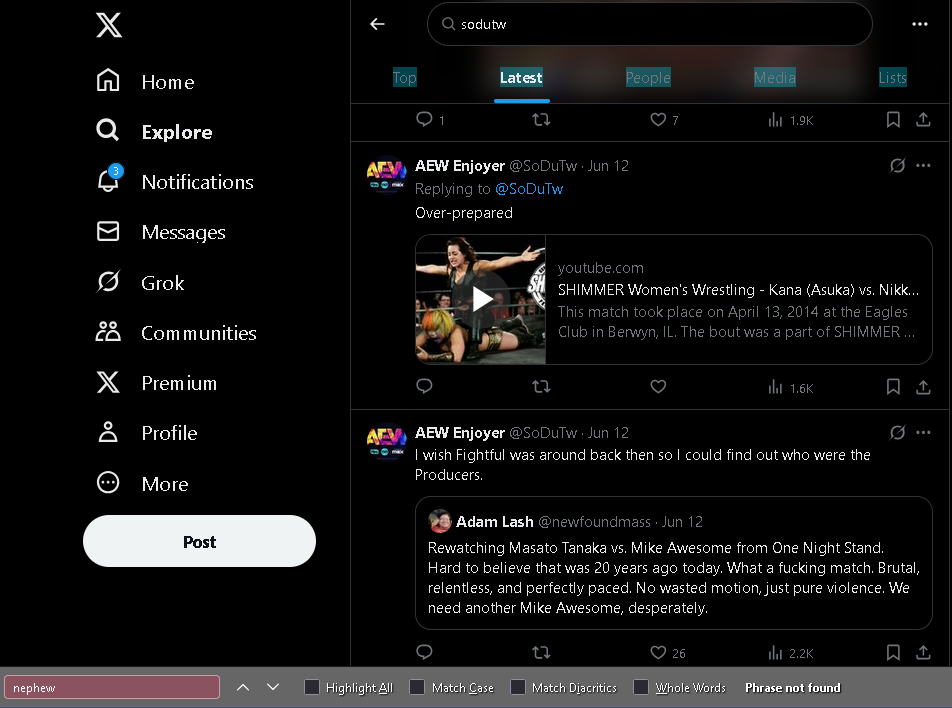
Task: Open AEW Enjoyer name on Fightful post
Action: click(460, 433)
